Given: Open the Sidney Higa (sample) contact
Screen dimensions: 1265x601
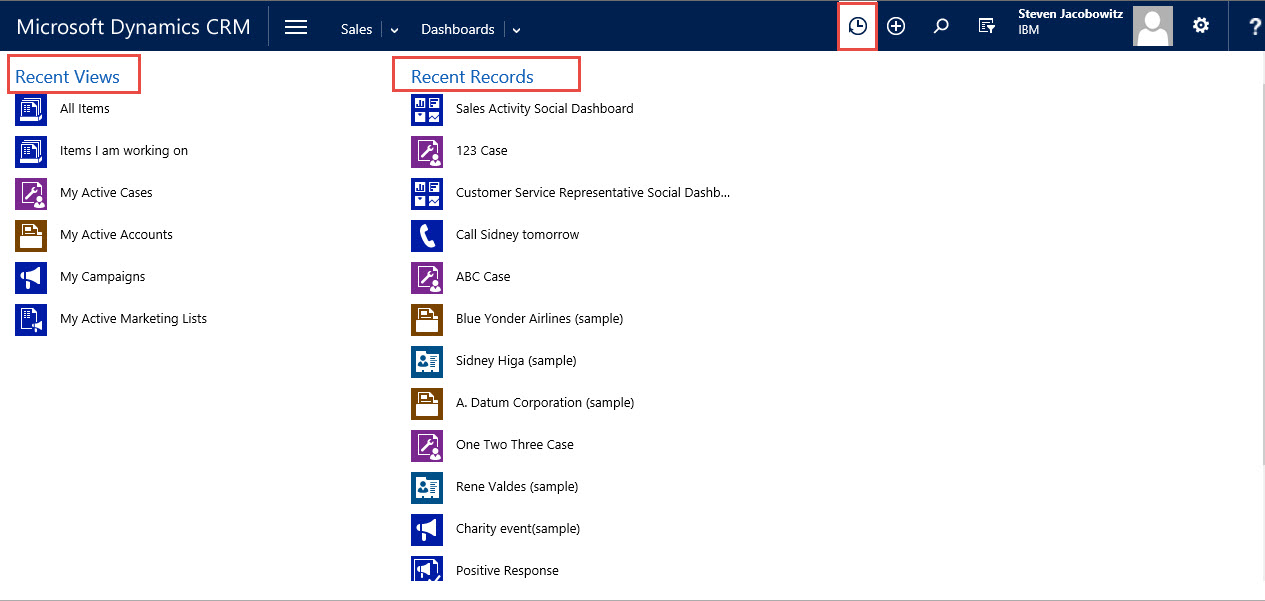Looking at the screenshot, I should (516, 361).
